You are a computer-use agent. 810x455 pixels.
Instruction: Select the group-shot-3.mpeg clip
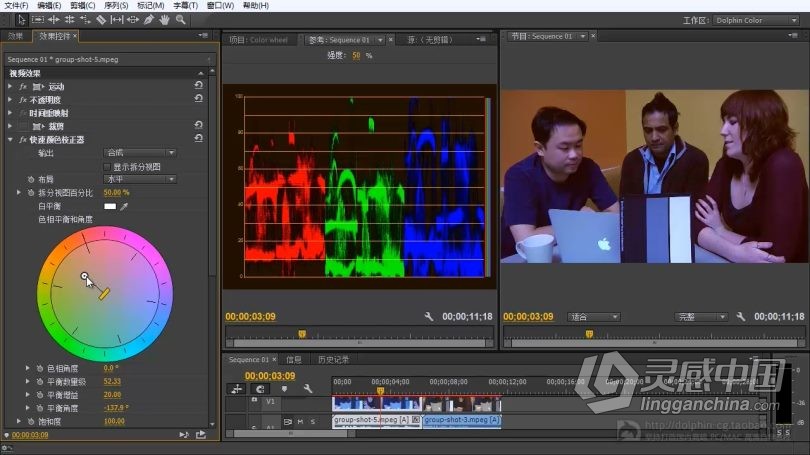click(x=461, y=420)
